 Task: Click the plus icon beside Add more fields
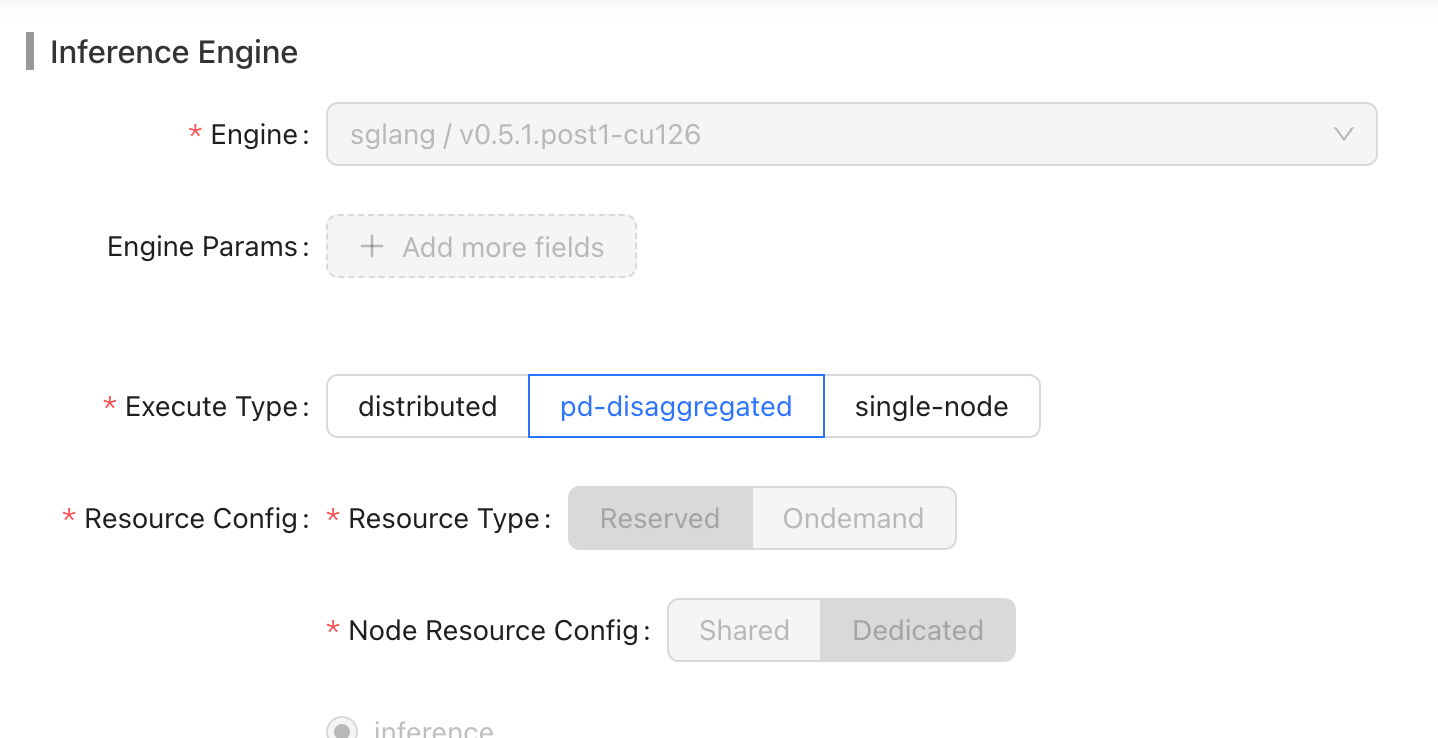coord(372,247)
